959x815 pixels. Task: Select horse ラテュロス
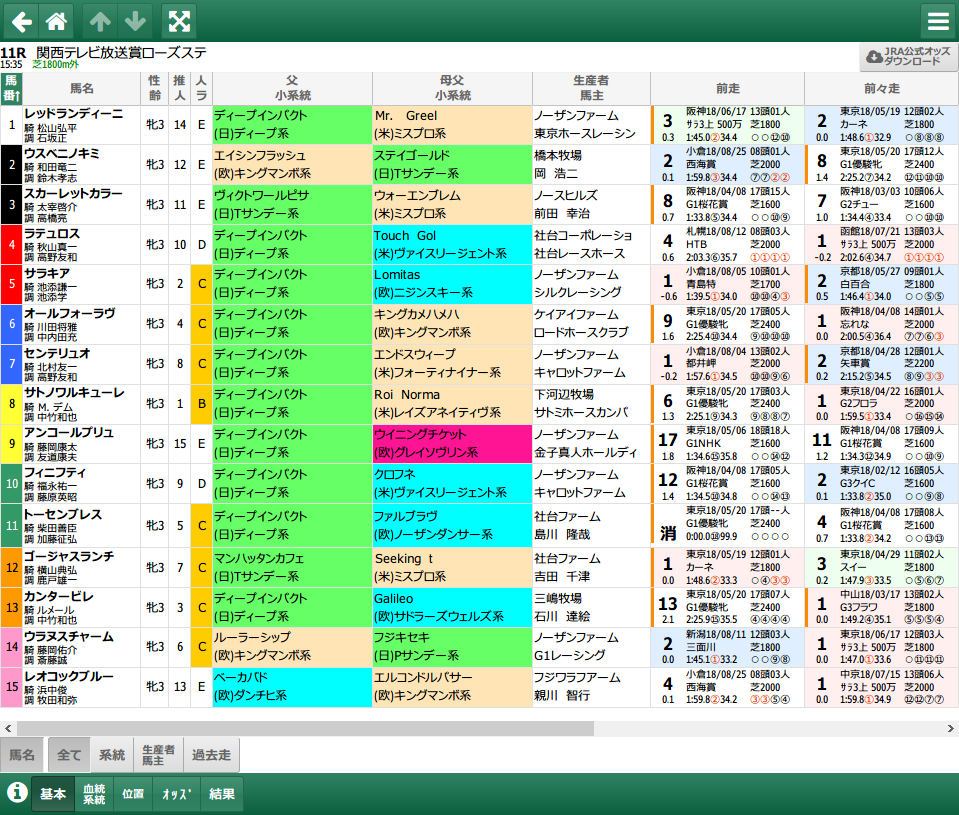(52, 234)
